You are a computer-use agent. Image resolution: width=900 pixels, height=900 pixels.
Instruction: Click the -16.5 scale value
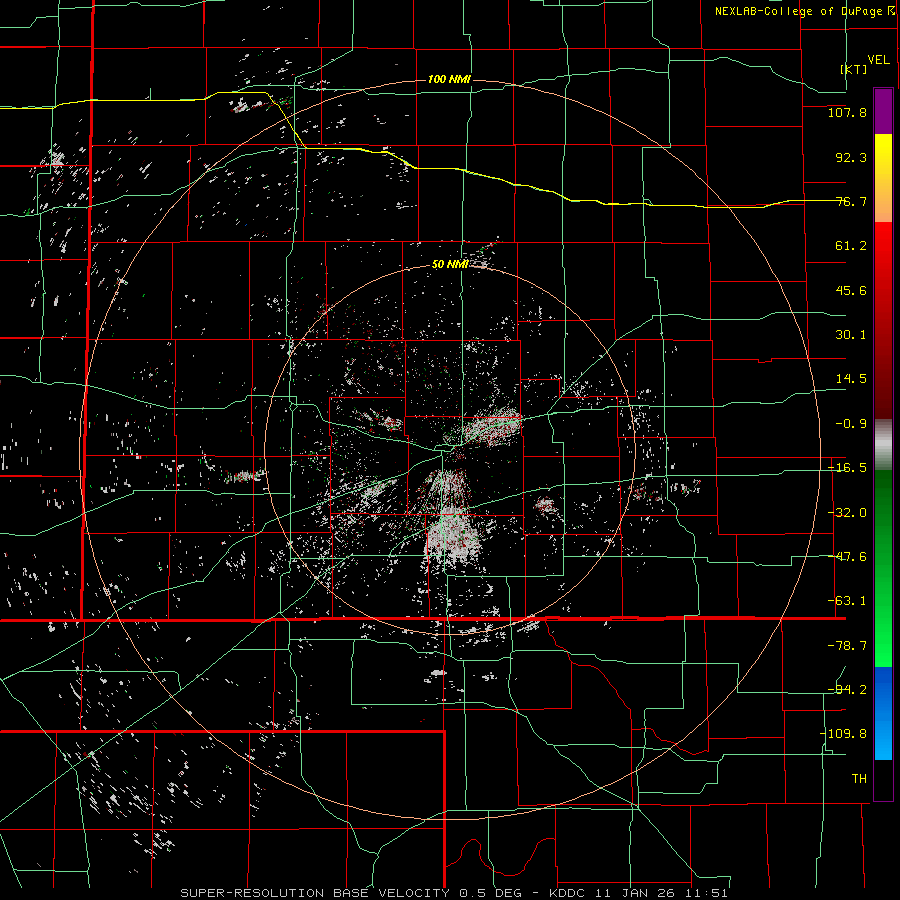coord(847,468)
